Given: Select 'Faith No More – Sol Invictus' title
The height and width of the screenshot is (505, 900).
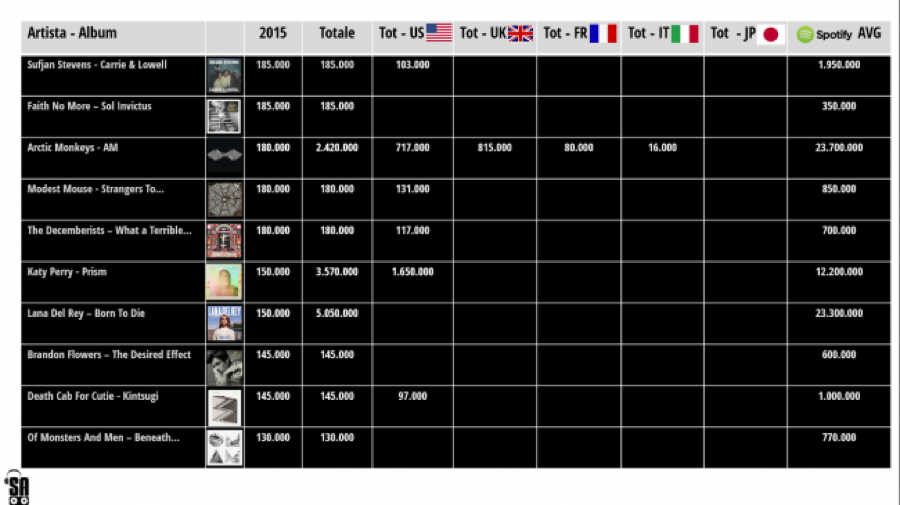Looking at the screenshot, I should 90,106.
